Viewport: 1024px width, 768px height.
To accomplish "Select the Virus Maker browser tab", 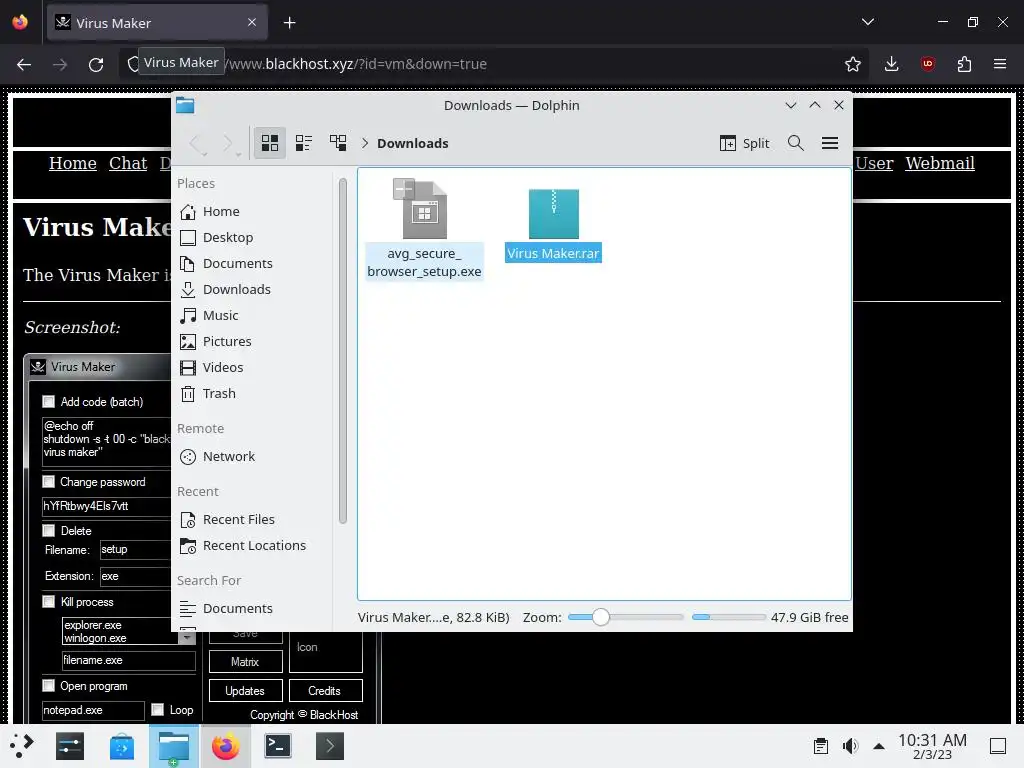I will 157,23.
